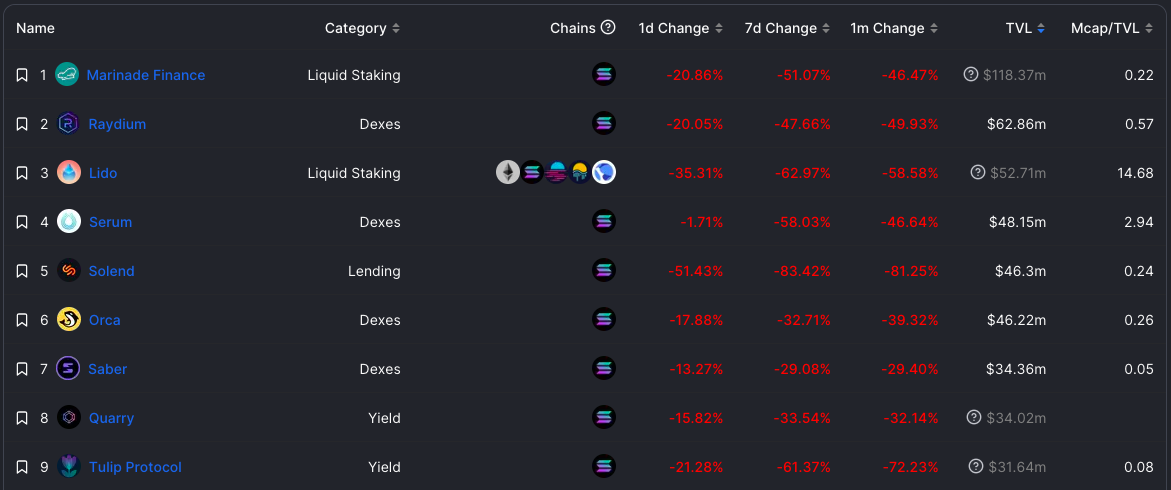This screenshot has height=490, width=1171.
Task: Open the Saber protocol link
Action: pos(107,369)
